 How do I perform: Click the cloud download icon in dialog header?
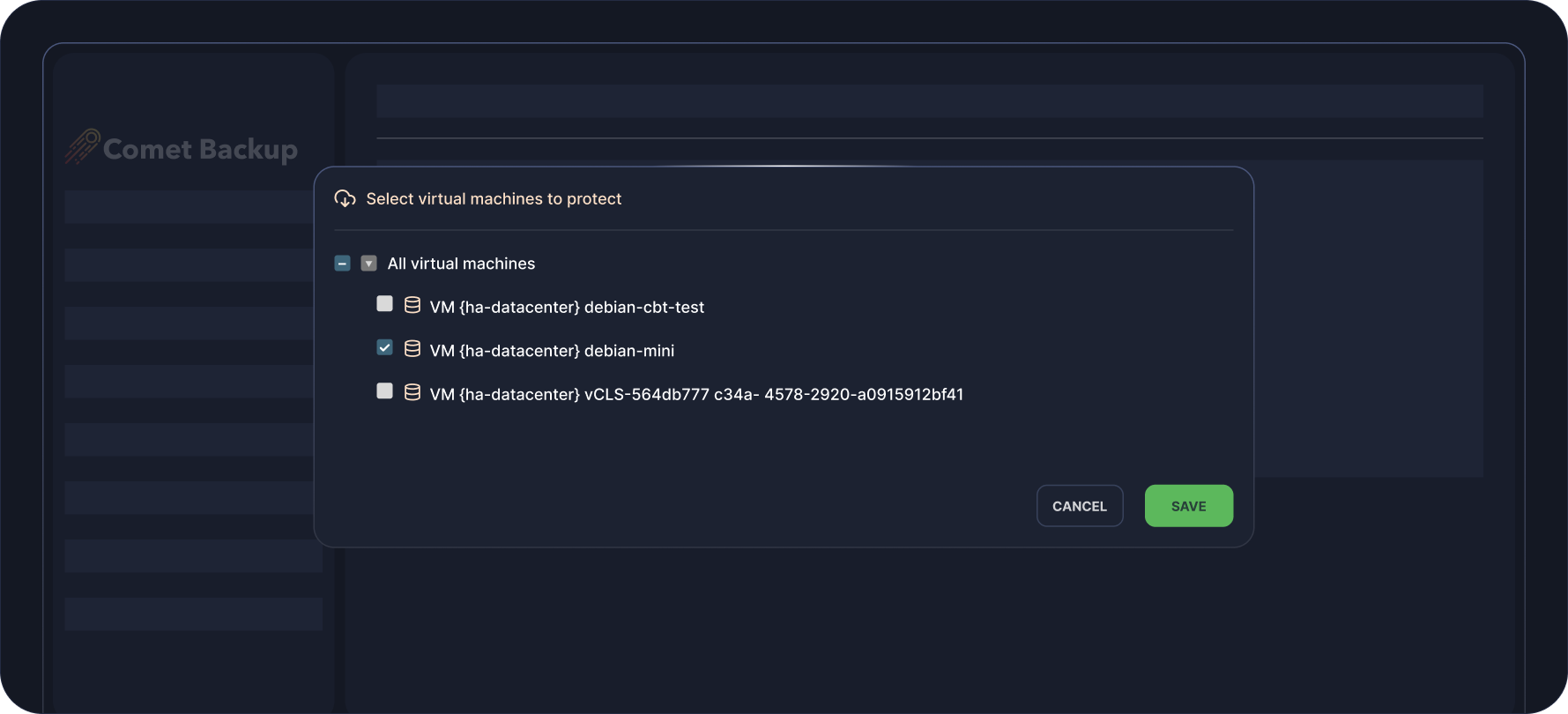tap(345, 199)
